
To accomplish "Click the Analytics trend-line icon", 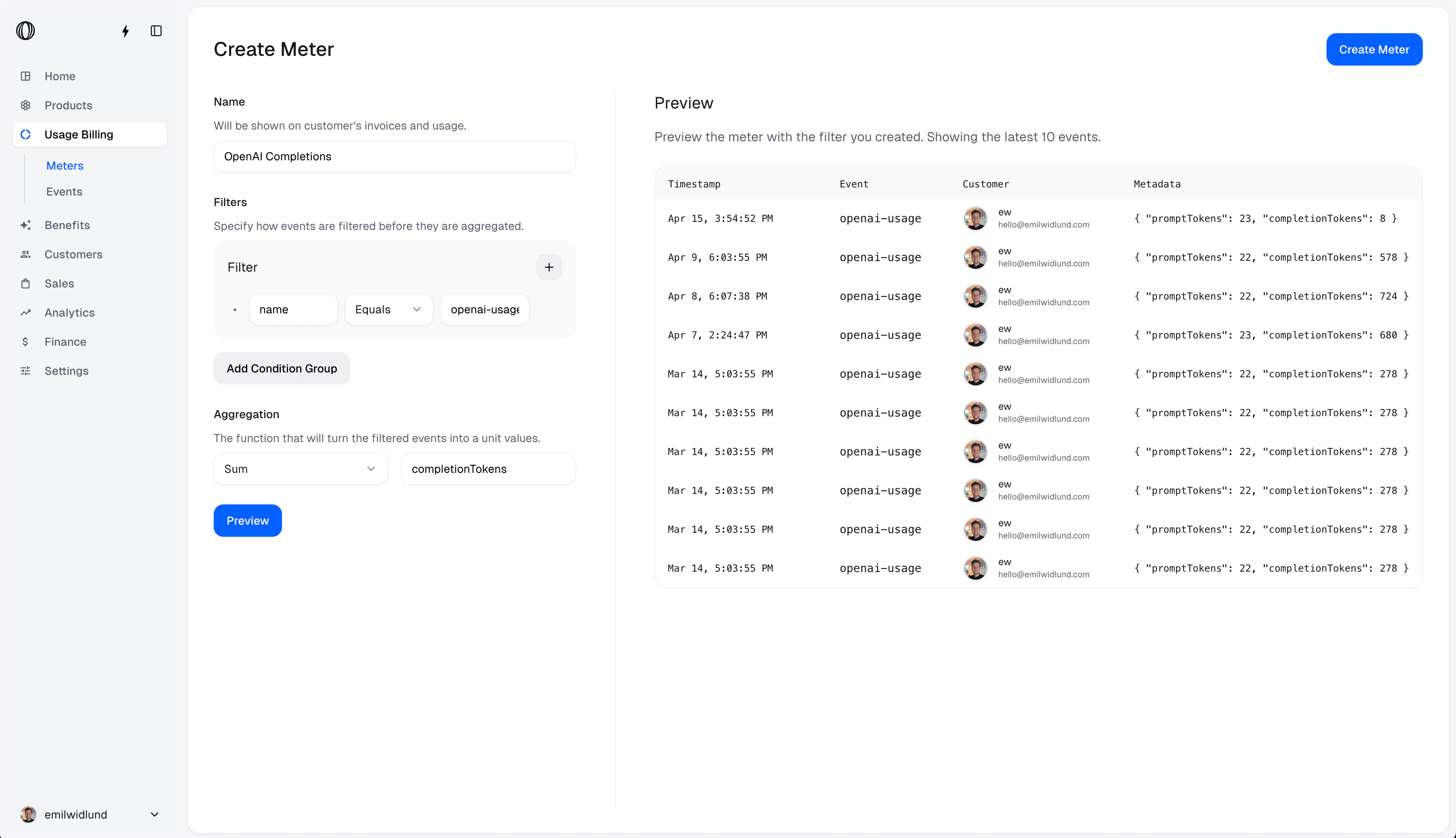I will 25,313.
